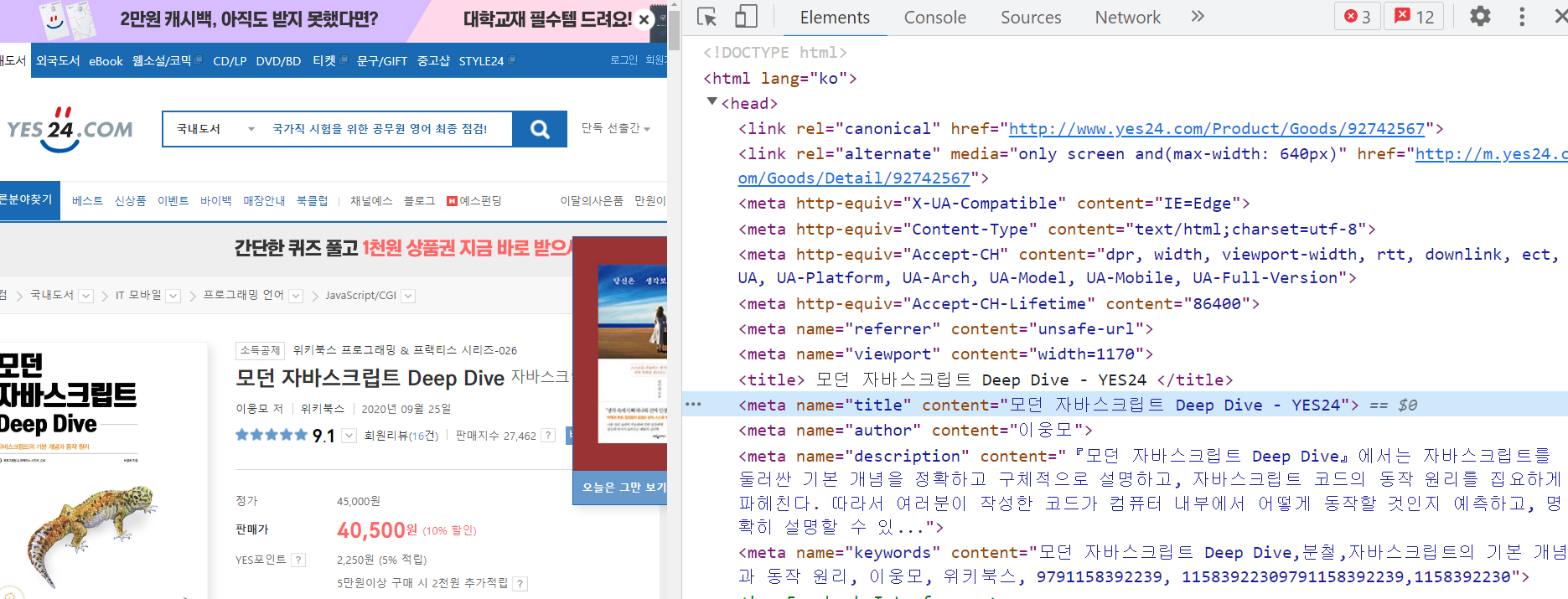Screen dimensions: 1568x599
Task: Open the CD/LP menu item
Action: pos(230,61)
